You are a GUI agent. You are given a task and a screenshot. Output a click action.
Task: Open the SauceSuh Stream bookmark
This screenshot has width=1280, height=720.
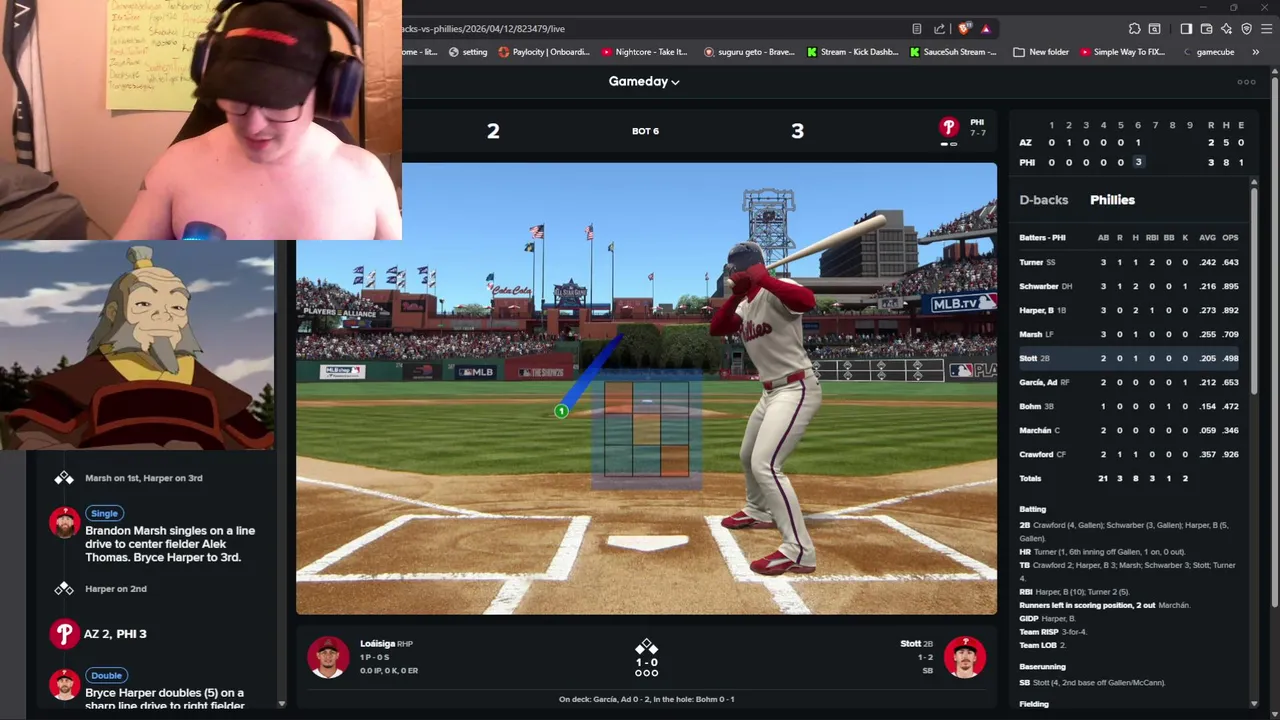point(953,52)
